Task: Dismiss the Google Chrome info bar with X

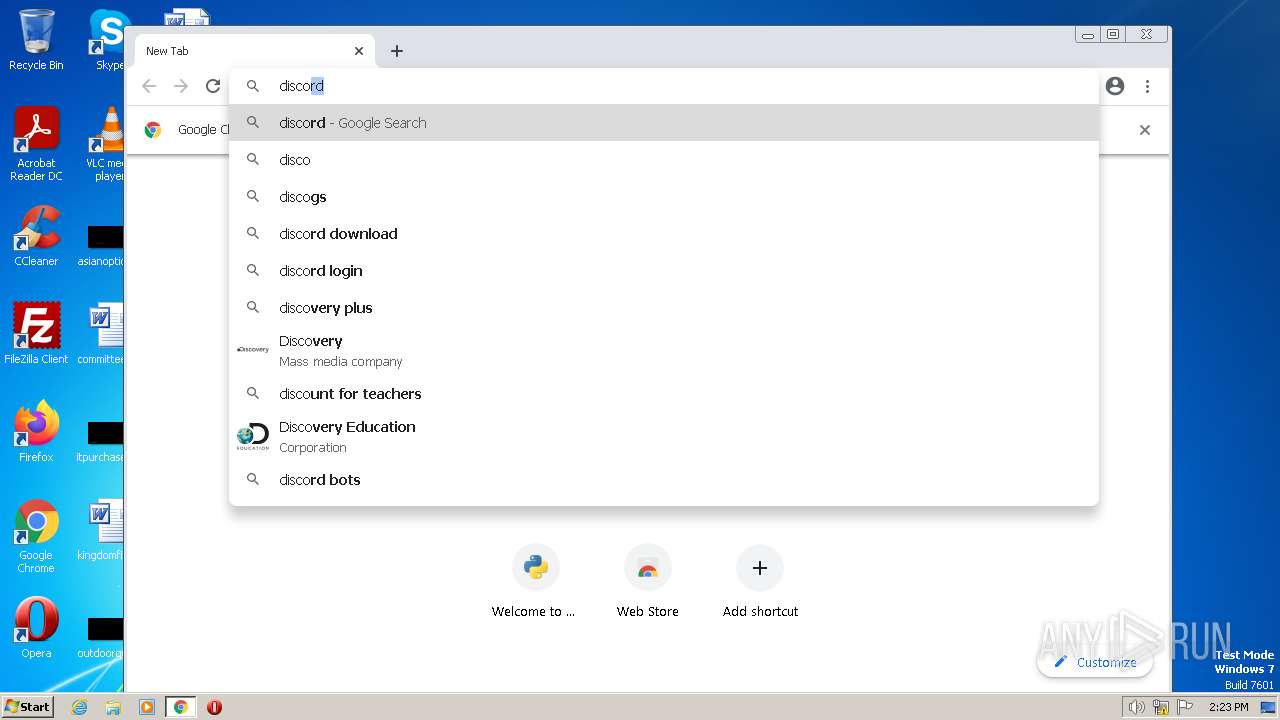Action: point(1145,130)
